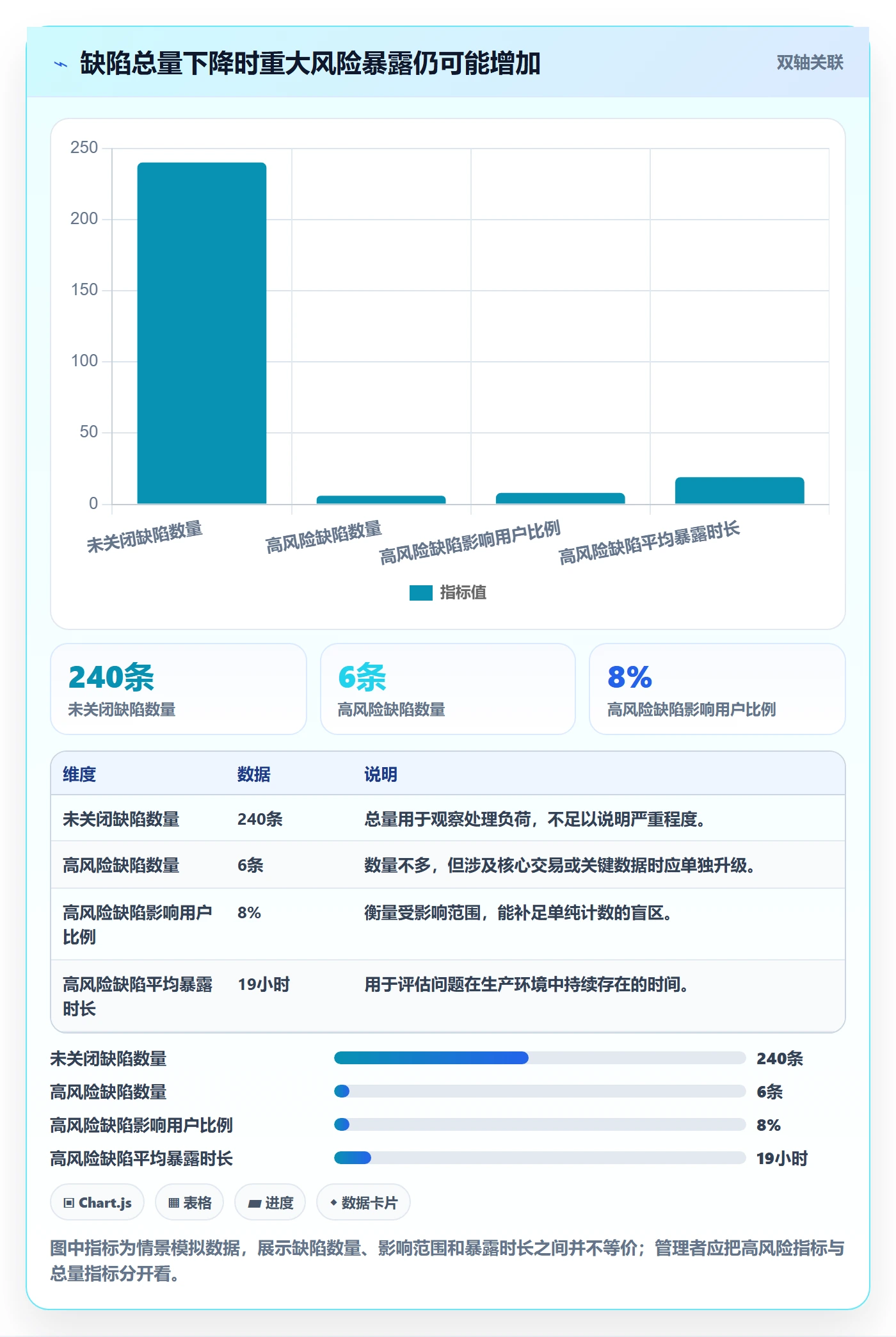This screenshot has width=896, height=1337.
Task: Click the 未关闭缺陷数量 progress bar
Action: click(540, 1058)
